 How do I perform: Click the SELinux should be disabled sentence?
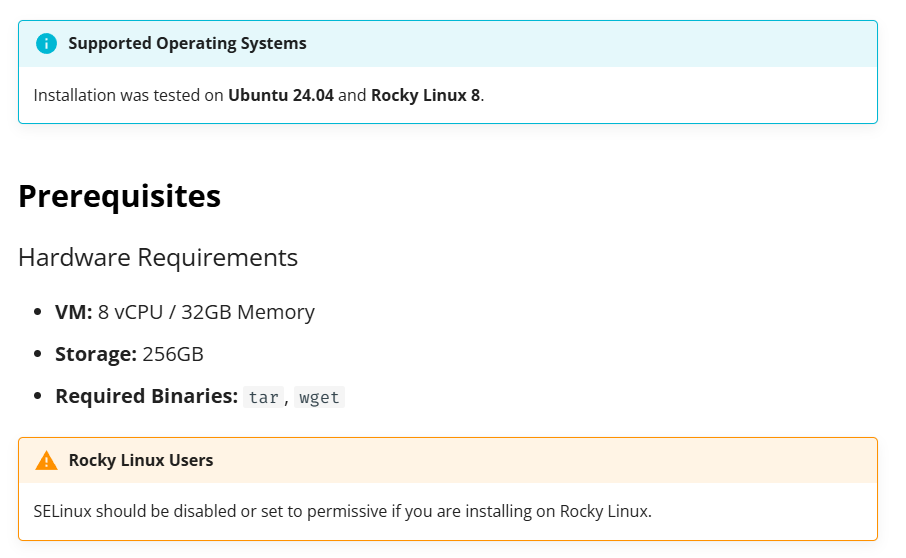point(342,512)
